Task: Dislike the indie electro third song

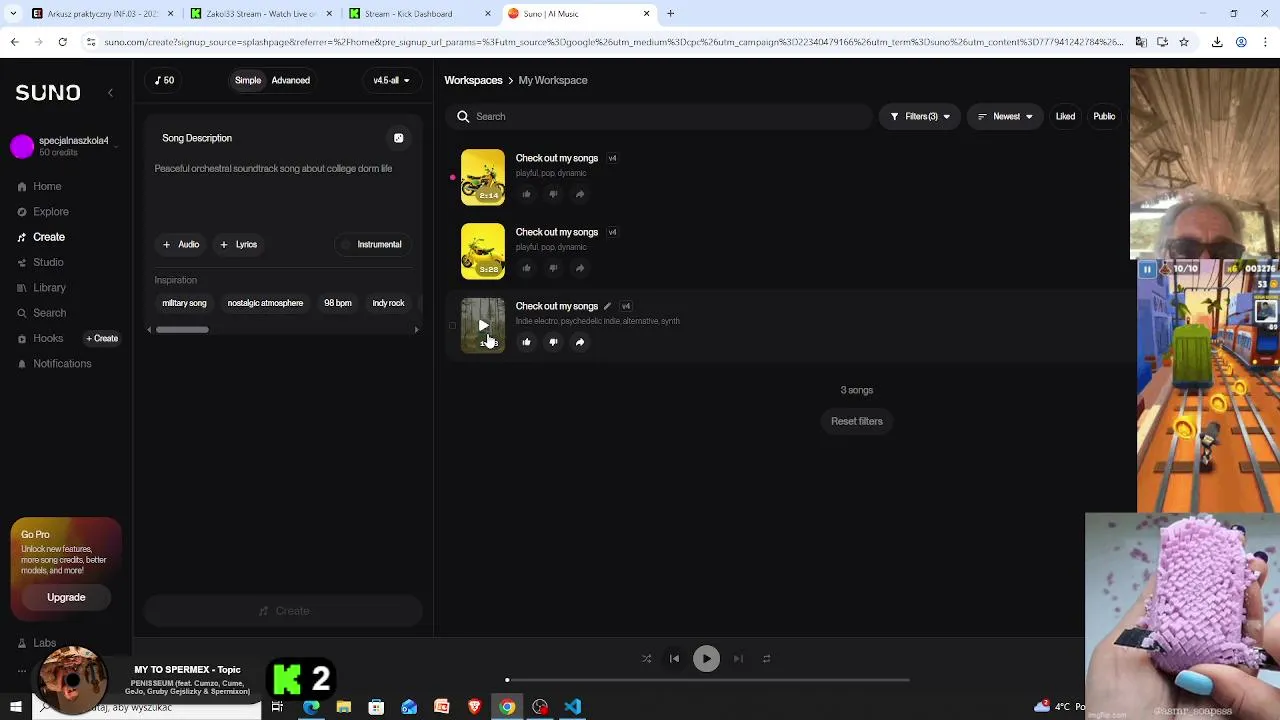Action: point(553,342)
